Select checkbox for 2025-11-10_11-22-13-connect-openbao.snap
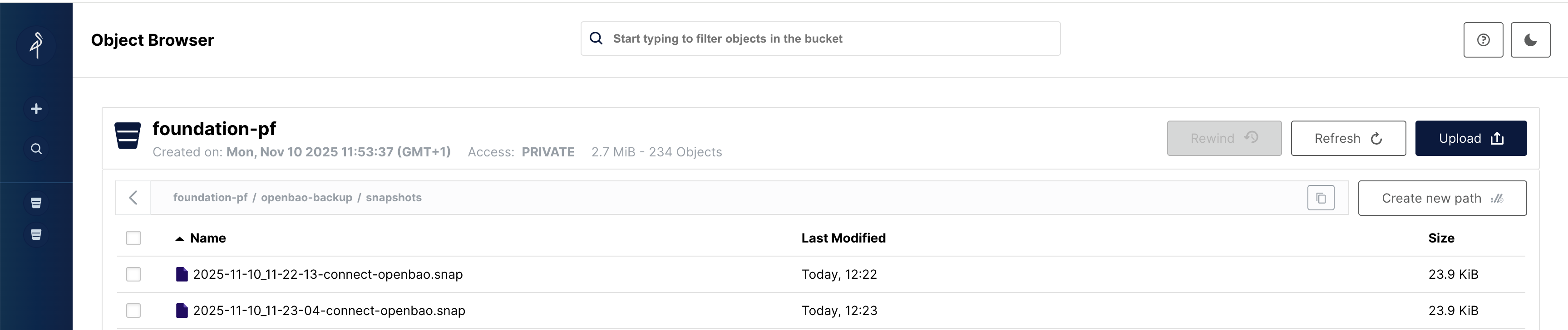This screenshot has width=1568, height=330. click(133, 274)
